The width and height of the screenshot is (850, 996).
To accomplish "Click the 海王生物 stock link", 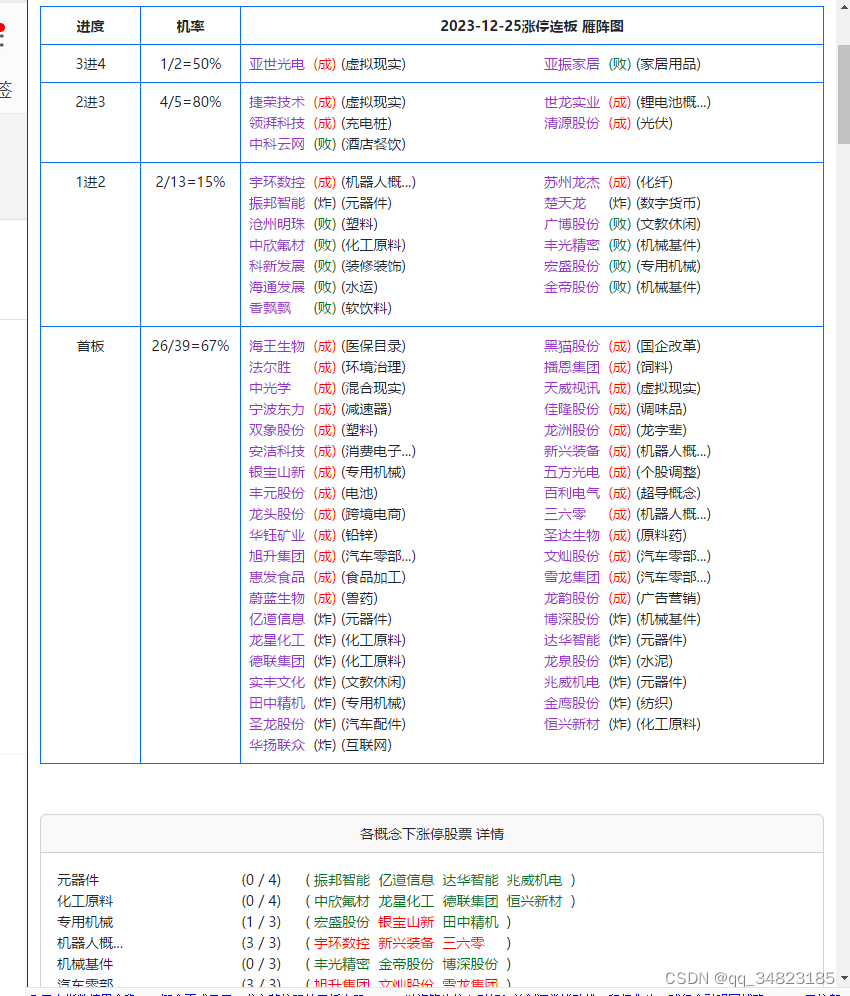I will [276, 346].
